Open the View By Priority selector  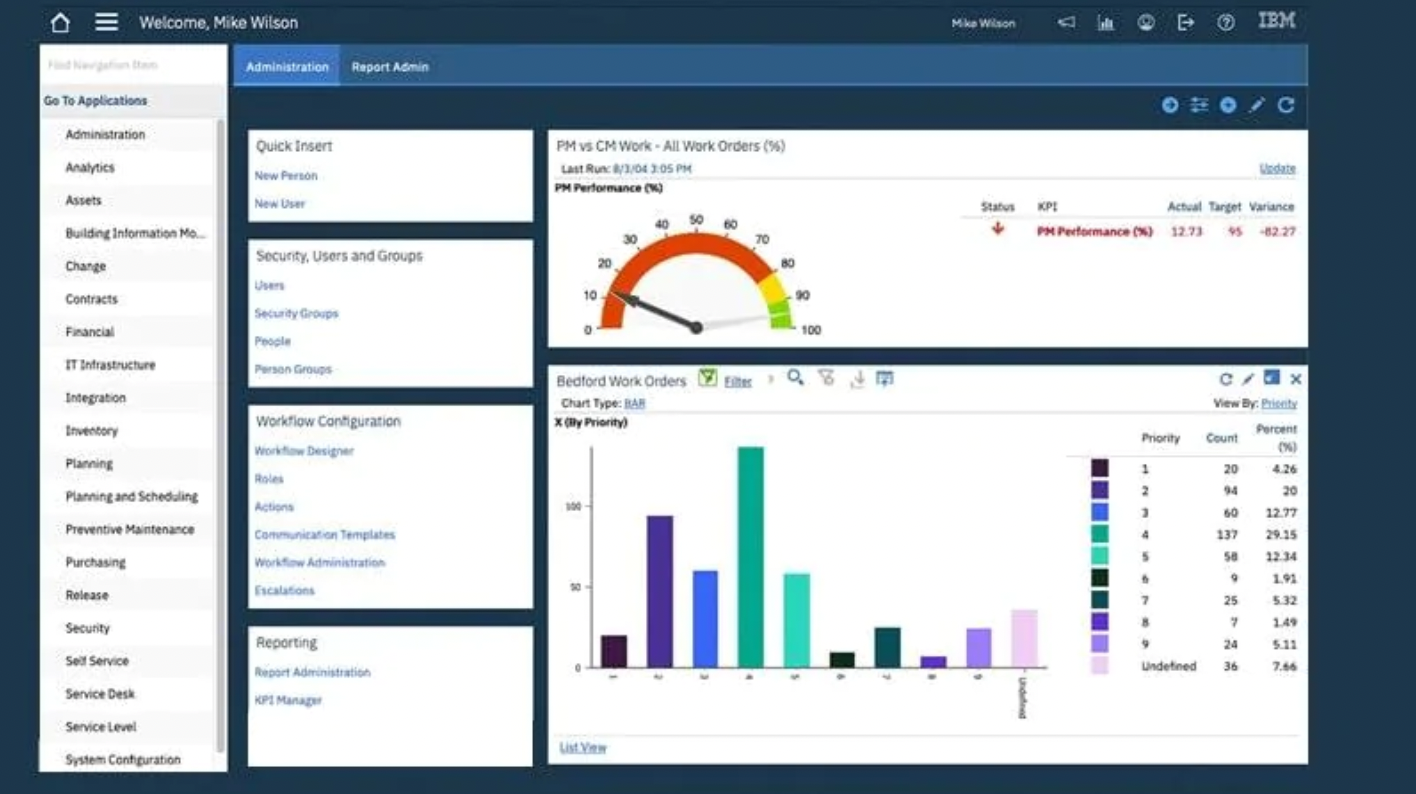tap(1278, 404)
